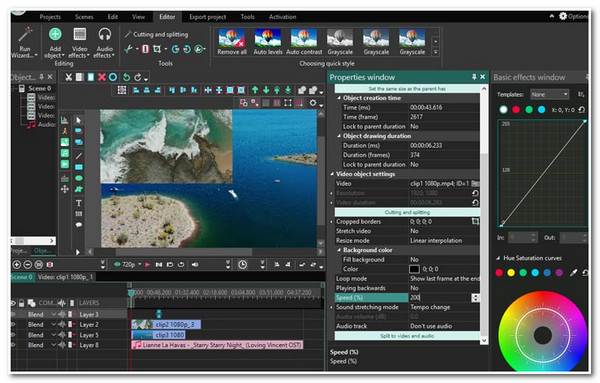Toggle visibility of Layer 8

click(14, 345)
